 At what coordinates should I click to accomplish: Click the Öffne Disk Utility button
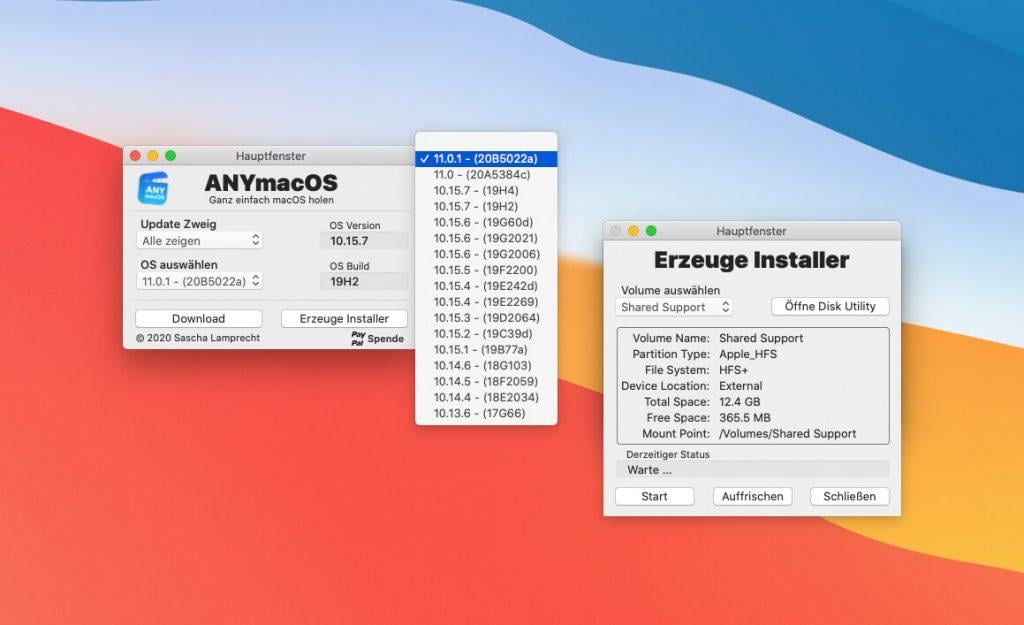[x=830, y=306]
